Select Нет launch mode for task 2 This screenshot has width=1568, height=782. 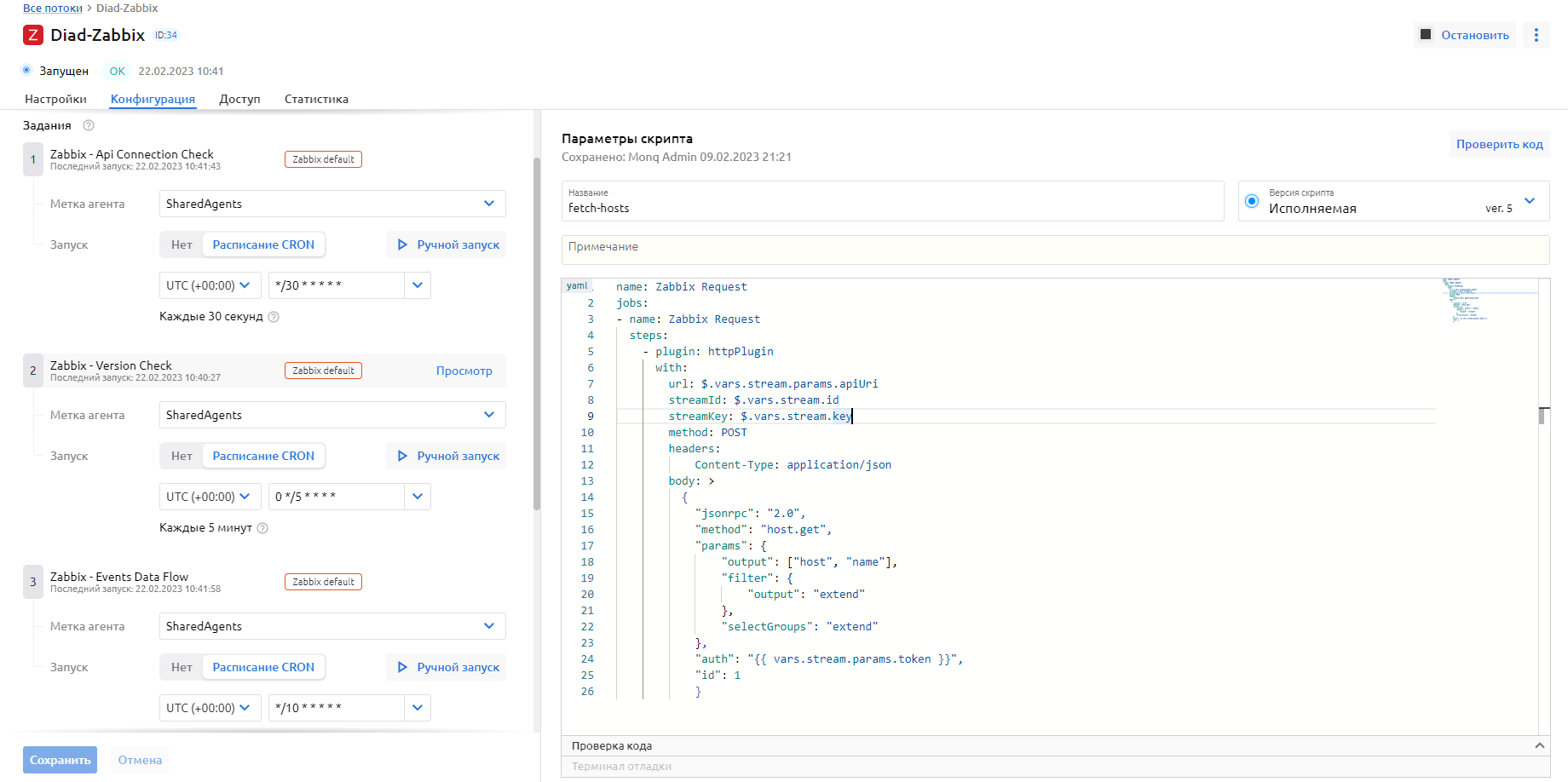coord(182,456)
